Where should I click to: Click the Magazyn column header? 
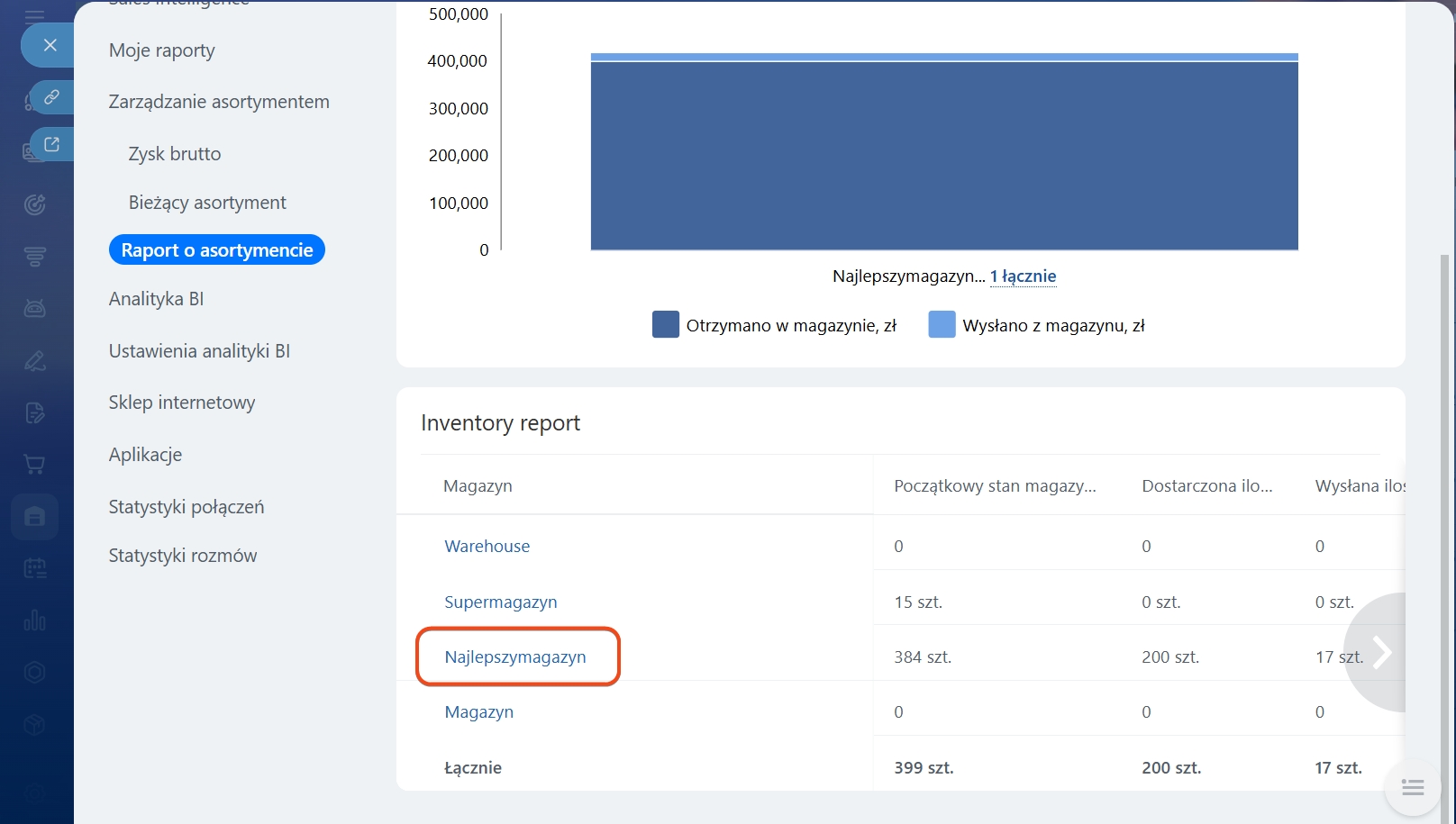[478, 486]
